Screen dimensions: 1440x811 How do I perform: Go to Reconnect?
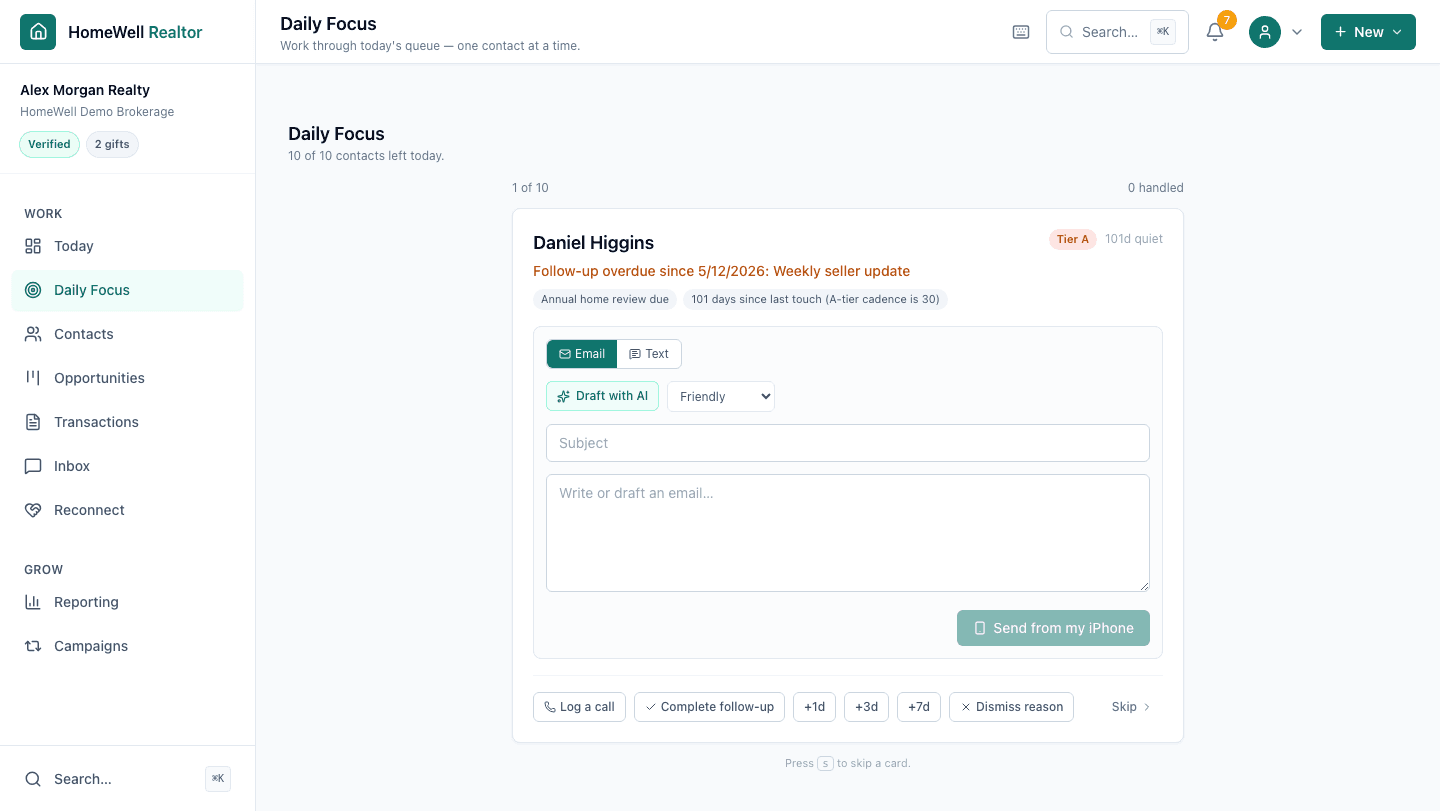click(x=127, y=510)
